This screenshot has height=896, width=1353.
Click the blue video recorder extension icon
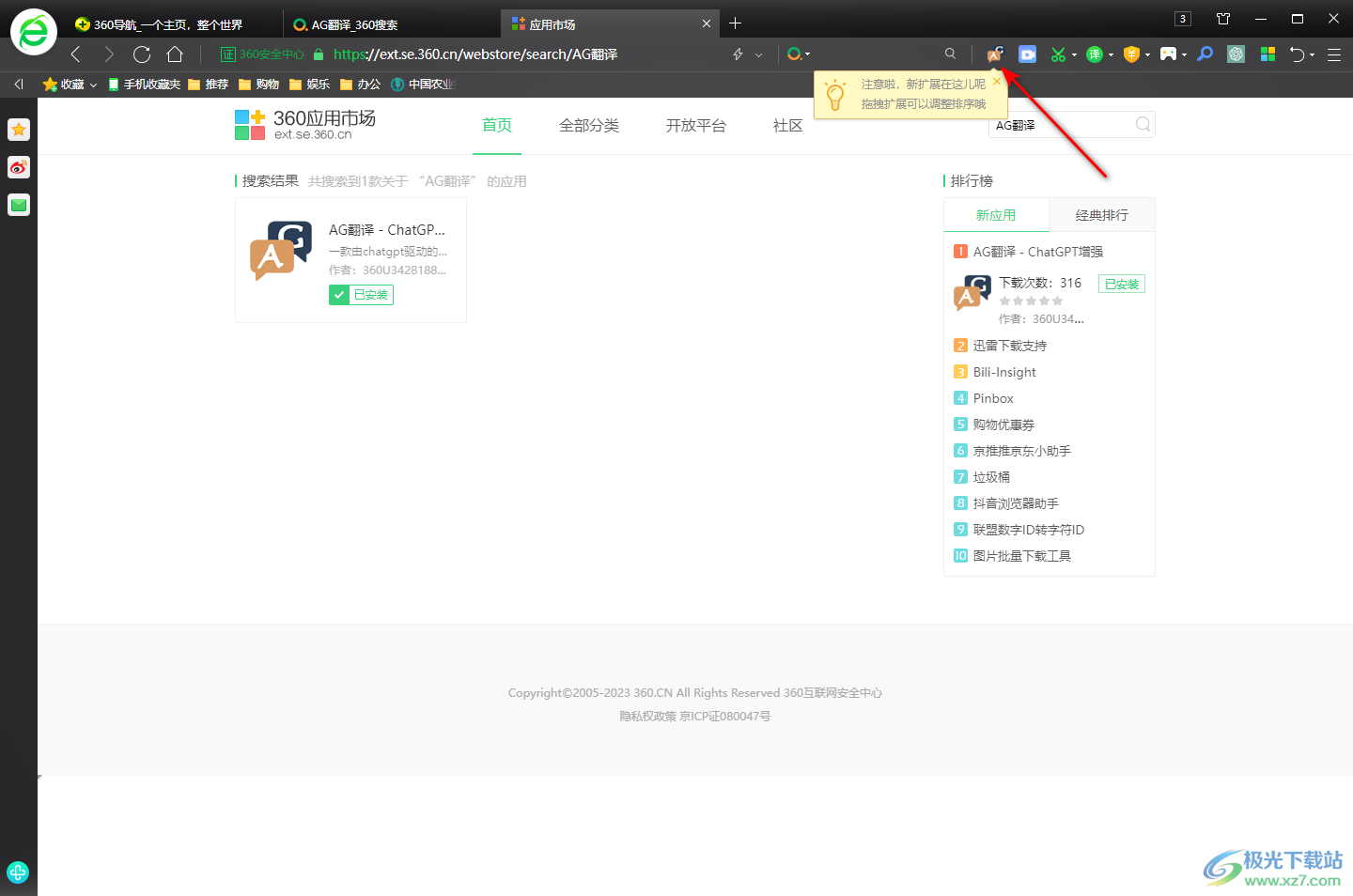click(1028, 54)
